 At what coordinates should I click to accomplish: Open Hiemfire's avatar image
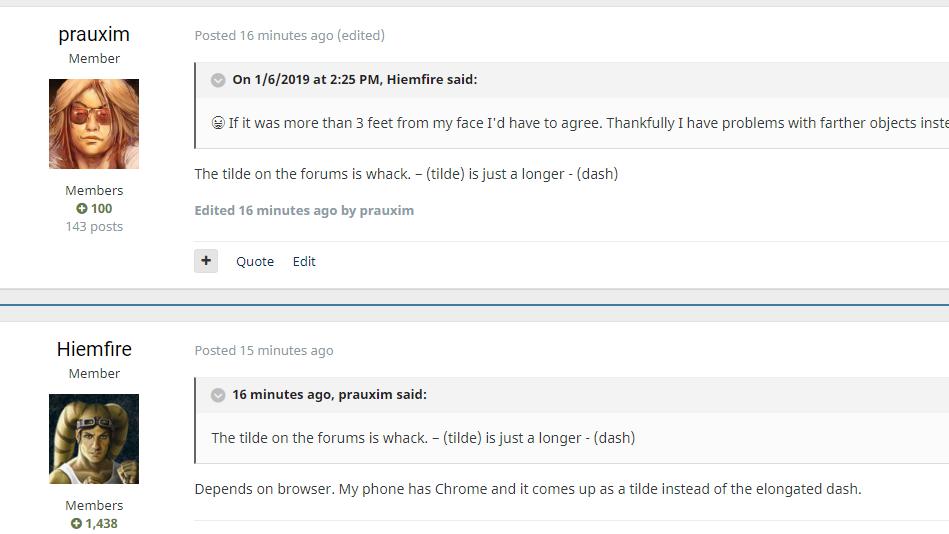(94, 439)
